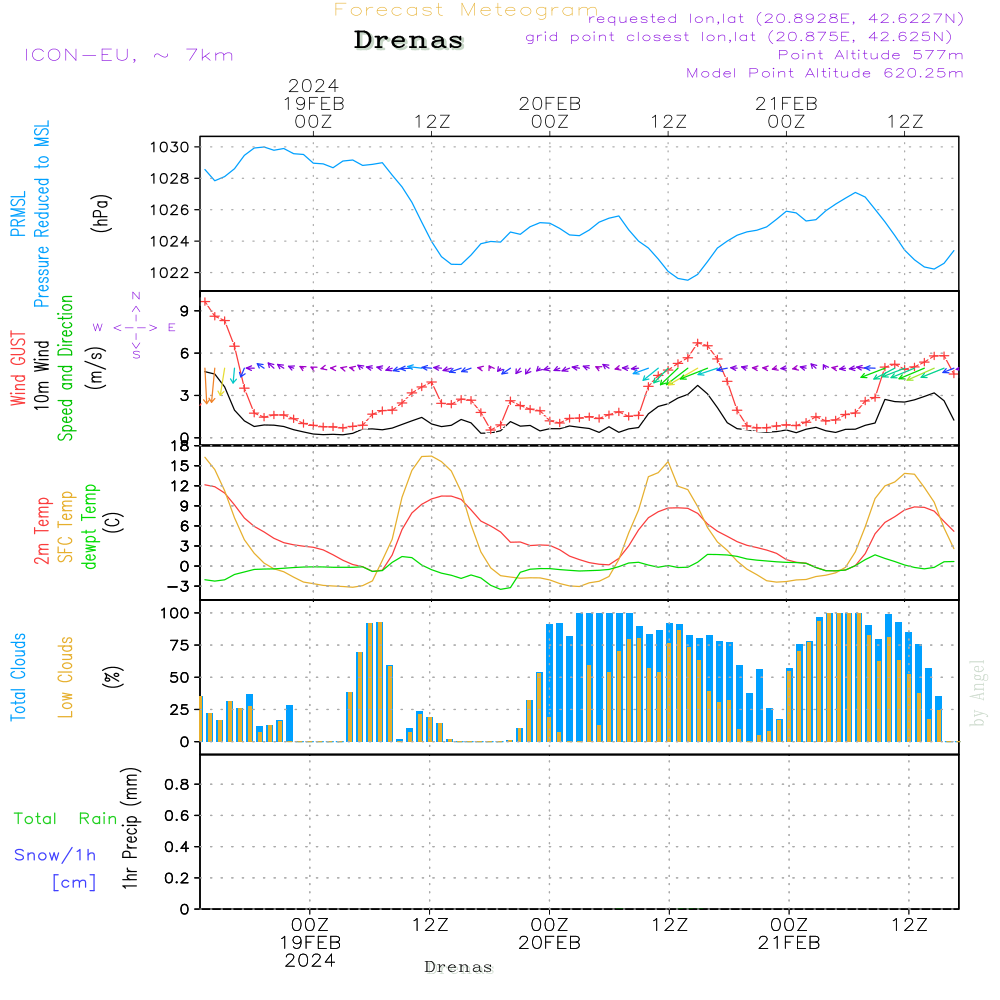
Task: Click the SFC Temp axis label
Action: tap(66, 527)
